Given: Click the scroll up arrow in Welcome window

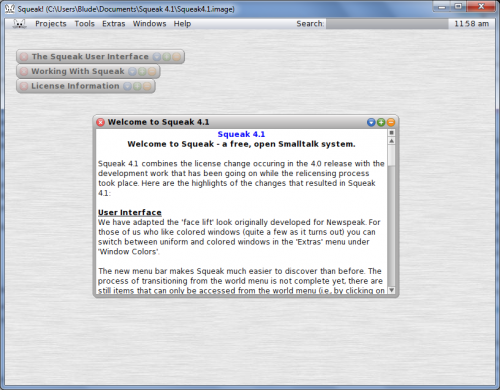Looking at the screenshot, I should pyautogui.click(x=392, y=141).
